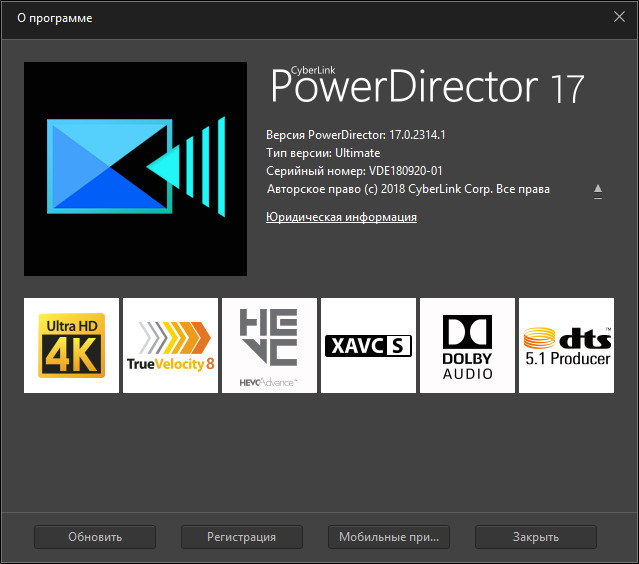The image size is (639, 564).
Task: Click the XAVC S format logo
Action: [x=368, y=345]
